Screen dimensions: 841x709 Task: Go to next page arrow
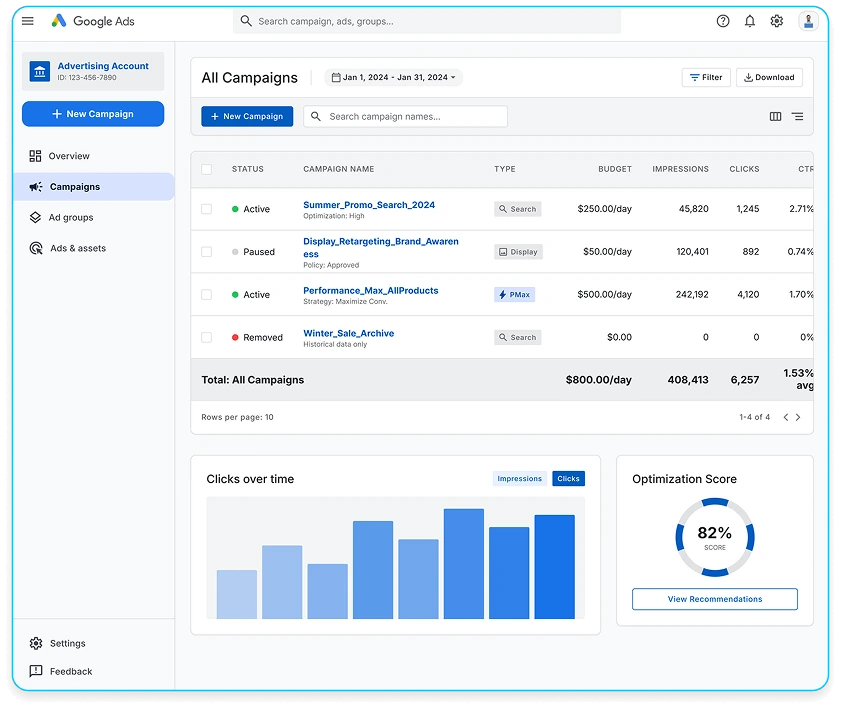coord(798,417)
